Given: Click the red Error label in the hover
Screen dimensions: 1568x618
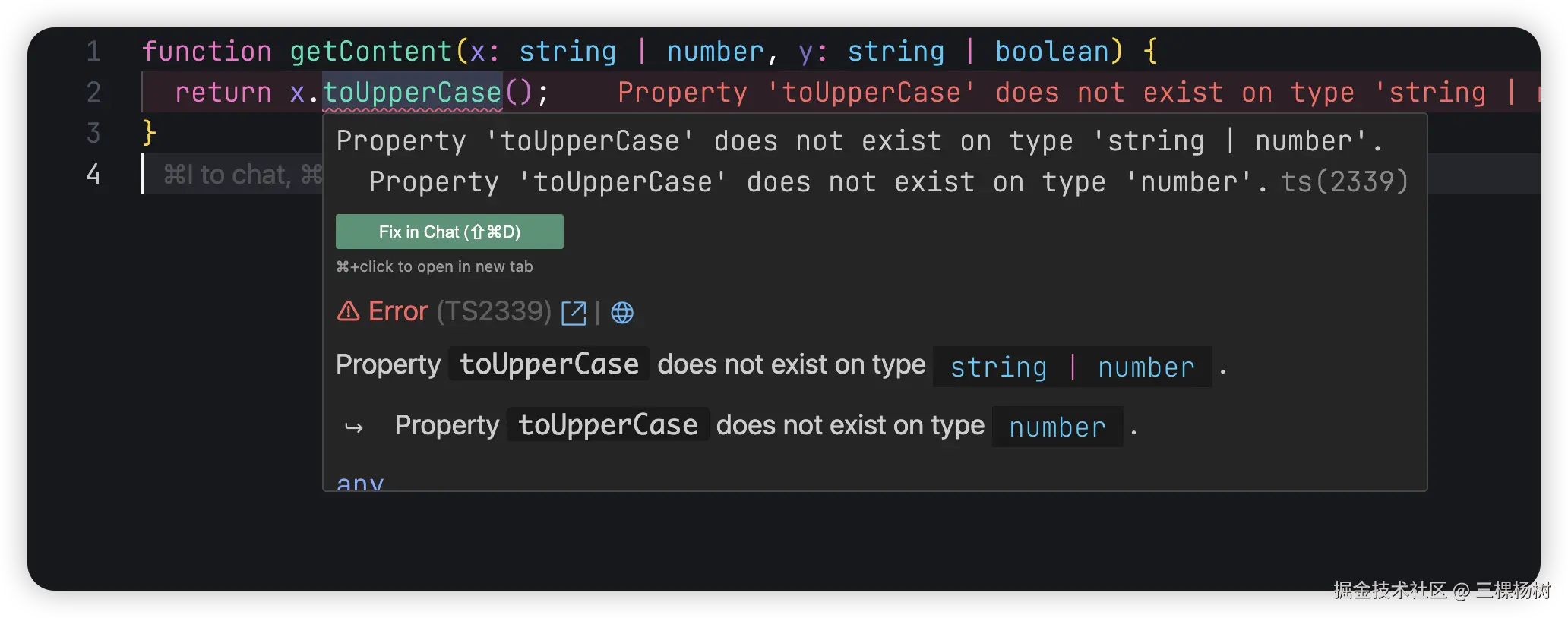Looking at the screenshot, I should (x=398, y=311).
